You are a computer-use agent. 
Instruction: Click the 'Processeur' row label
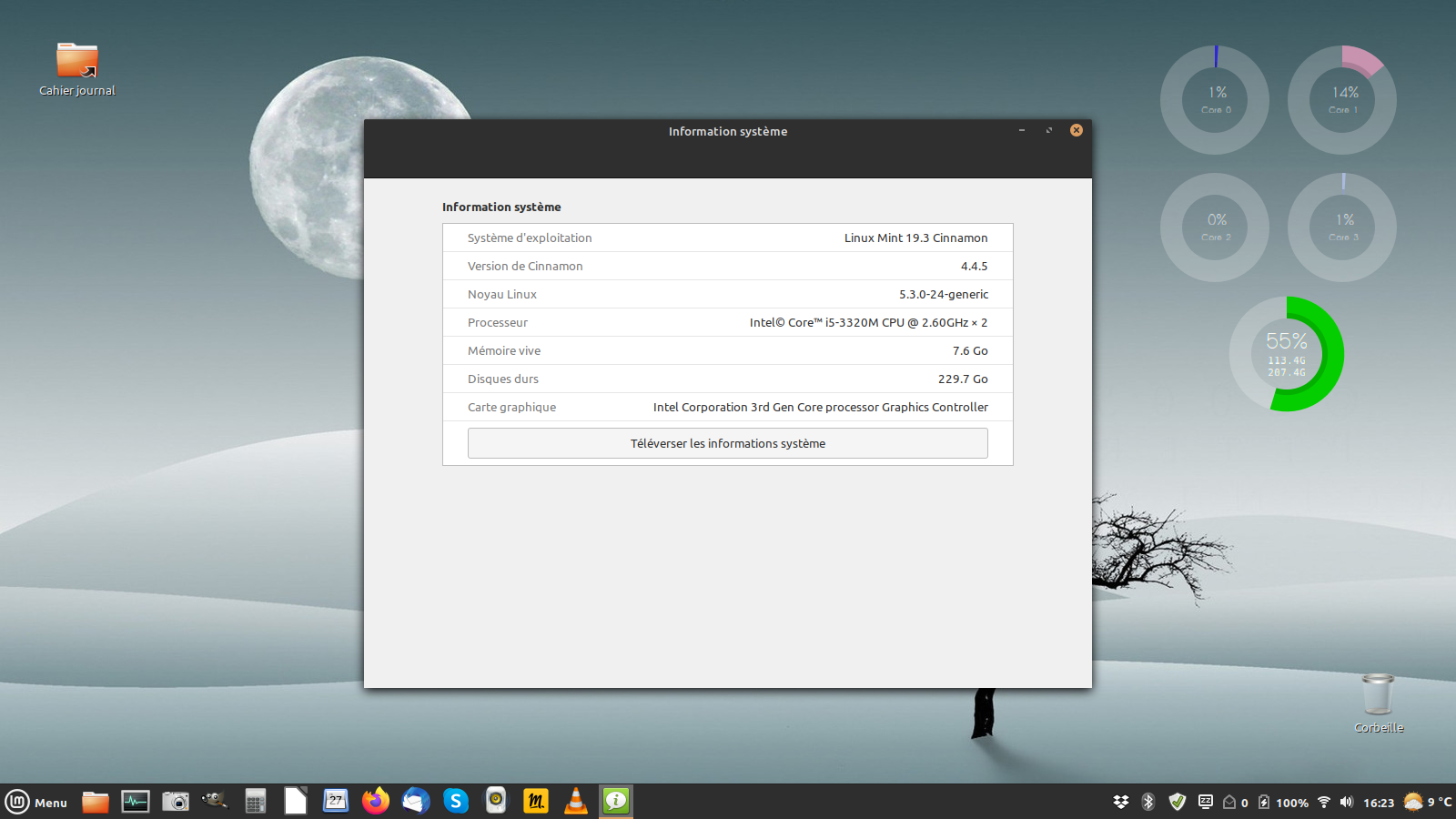point(498,322)
